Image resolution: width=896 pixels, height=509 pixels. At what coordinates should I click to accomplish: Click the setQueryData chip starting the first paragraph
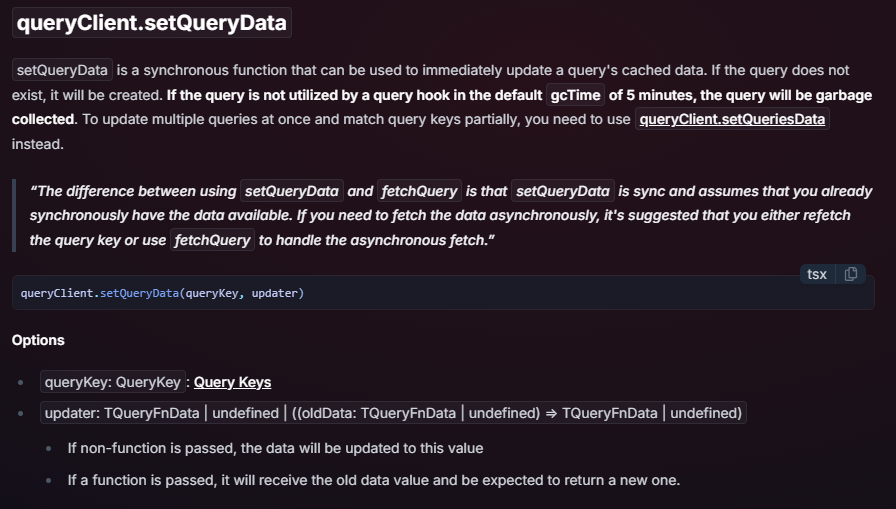[x=62, y=70]
